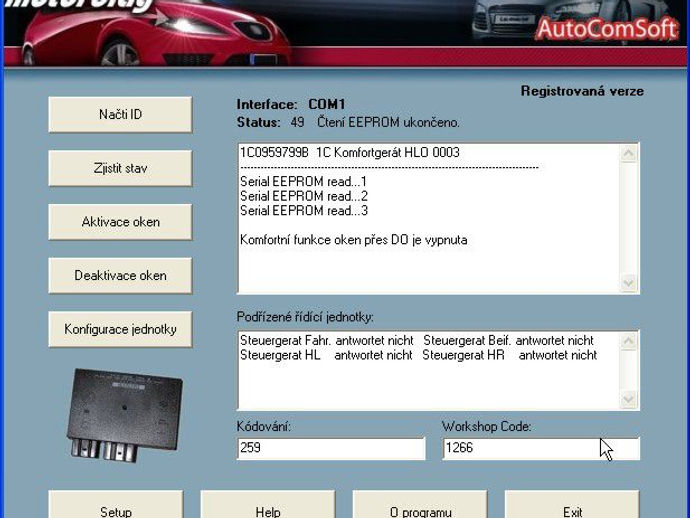Click the Exit button

click(572, 505)
